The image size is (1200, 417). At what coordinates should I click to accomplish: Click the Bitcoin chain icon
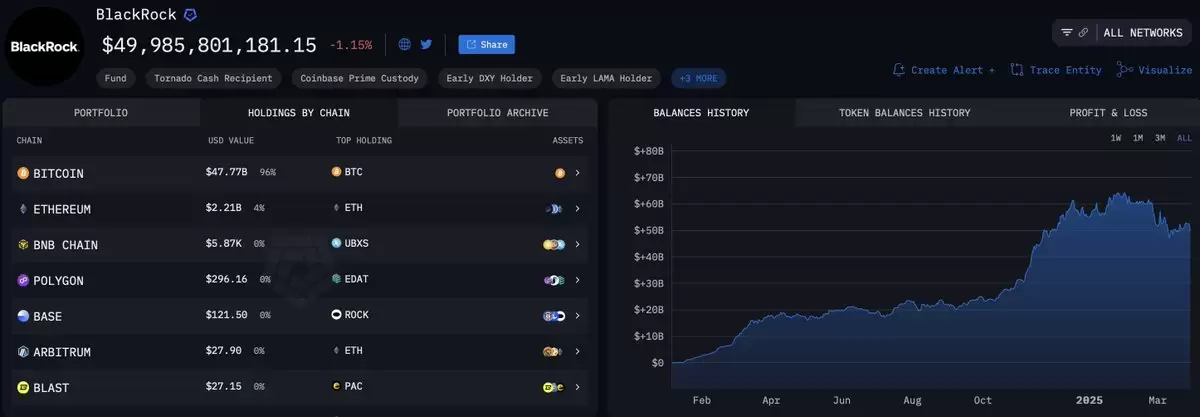pos(24,173)
